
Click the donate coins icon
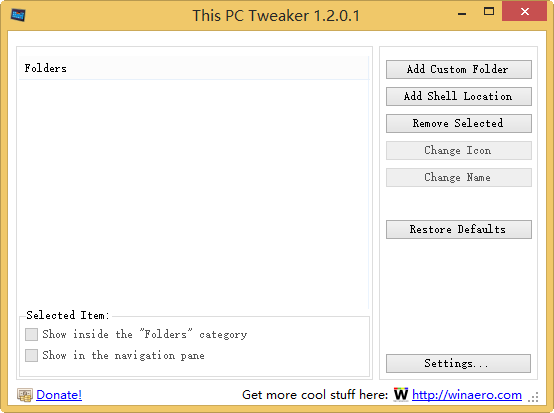pyautogui.click(x=25, y=395)
